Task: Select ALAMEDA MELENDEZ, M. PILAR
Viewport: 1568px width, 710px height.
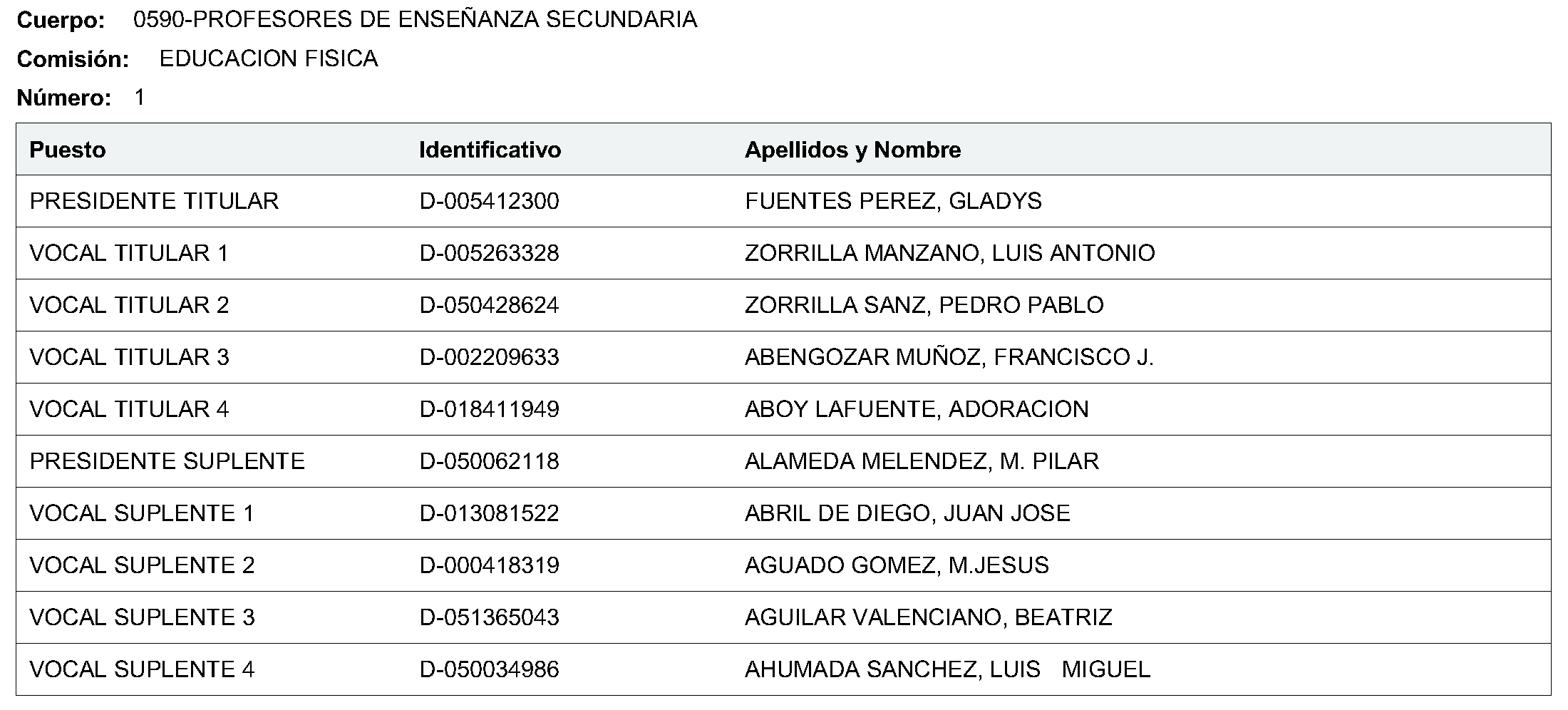Action: (922, 461)
